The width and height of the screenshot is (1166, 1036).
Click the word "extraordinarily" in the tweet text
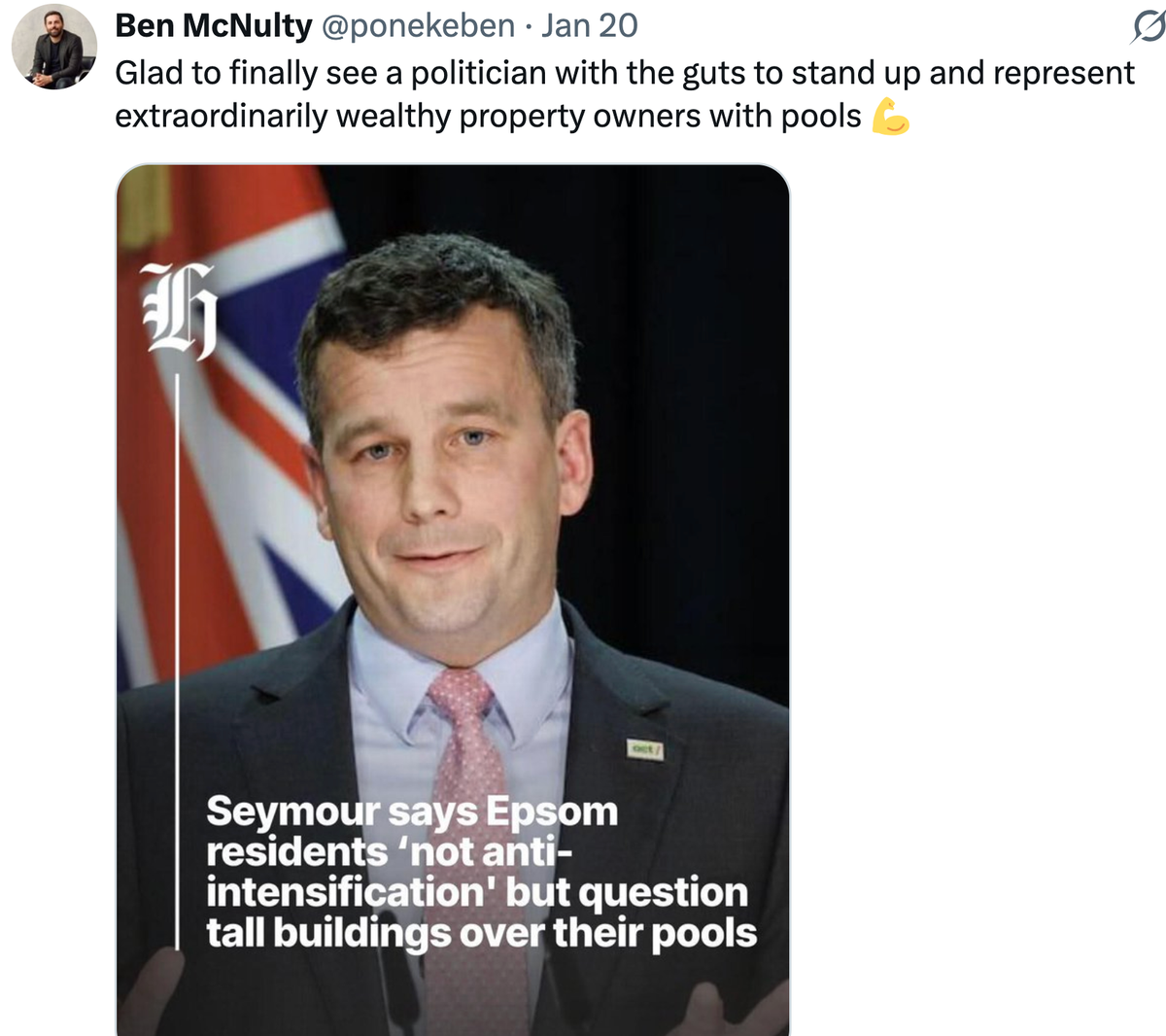point(221,117)
